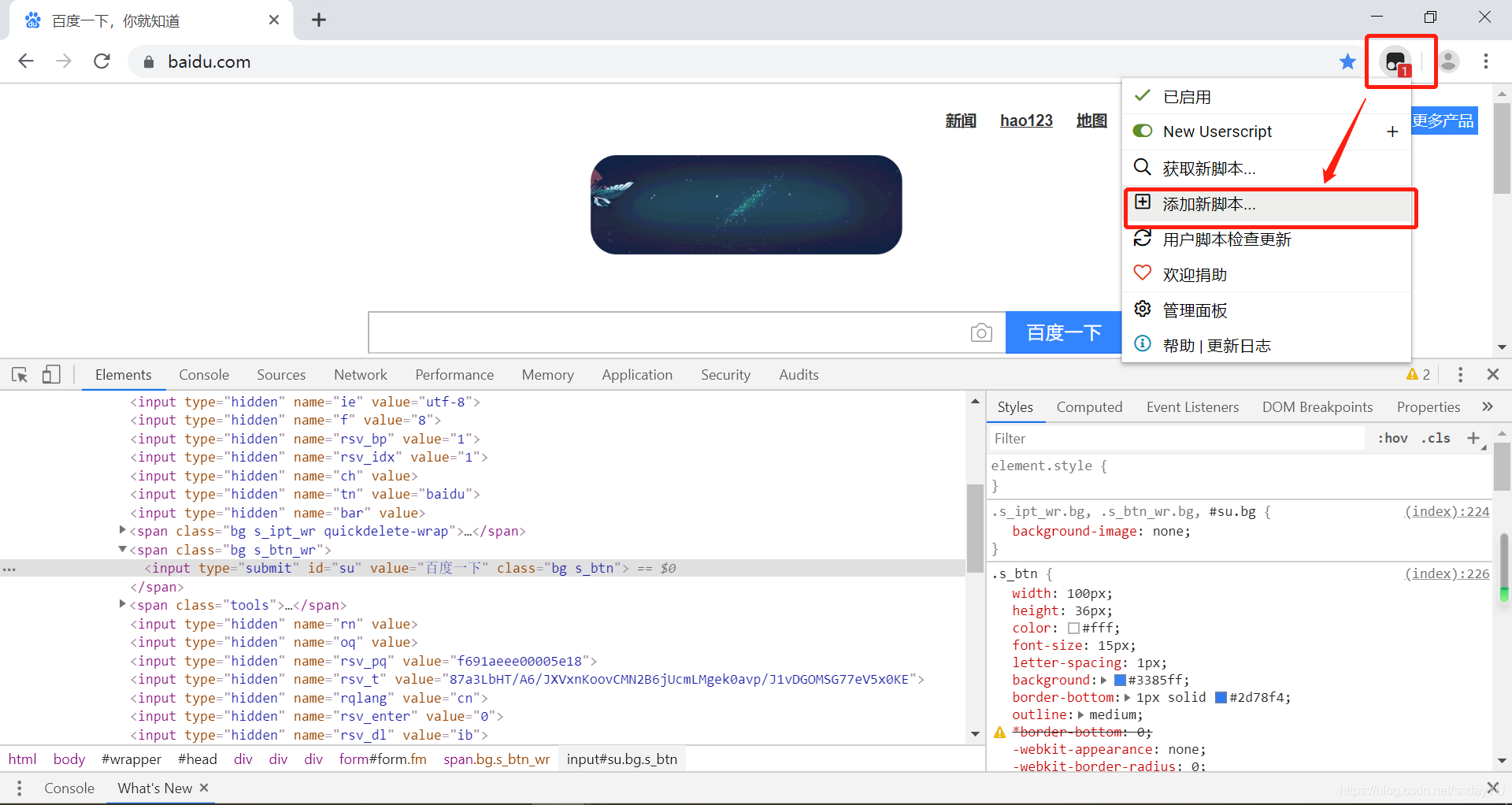Open the Network tab
This screenshot has height=805, width=1512.
(360, 375)
